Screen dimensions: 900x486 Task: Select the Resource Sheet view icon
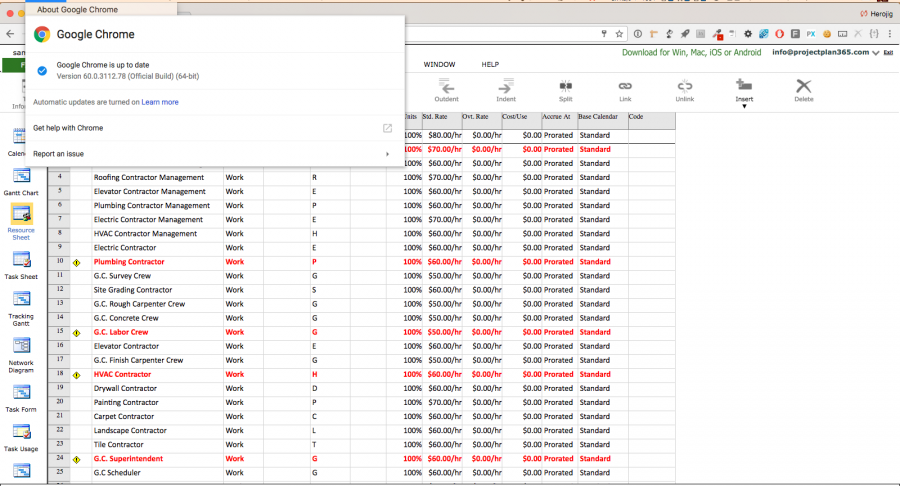(21, 214)
